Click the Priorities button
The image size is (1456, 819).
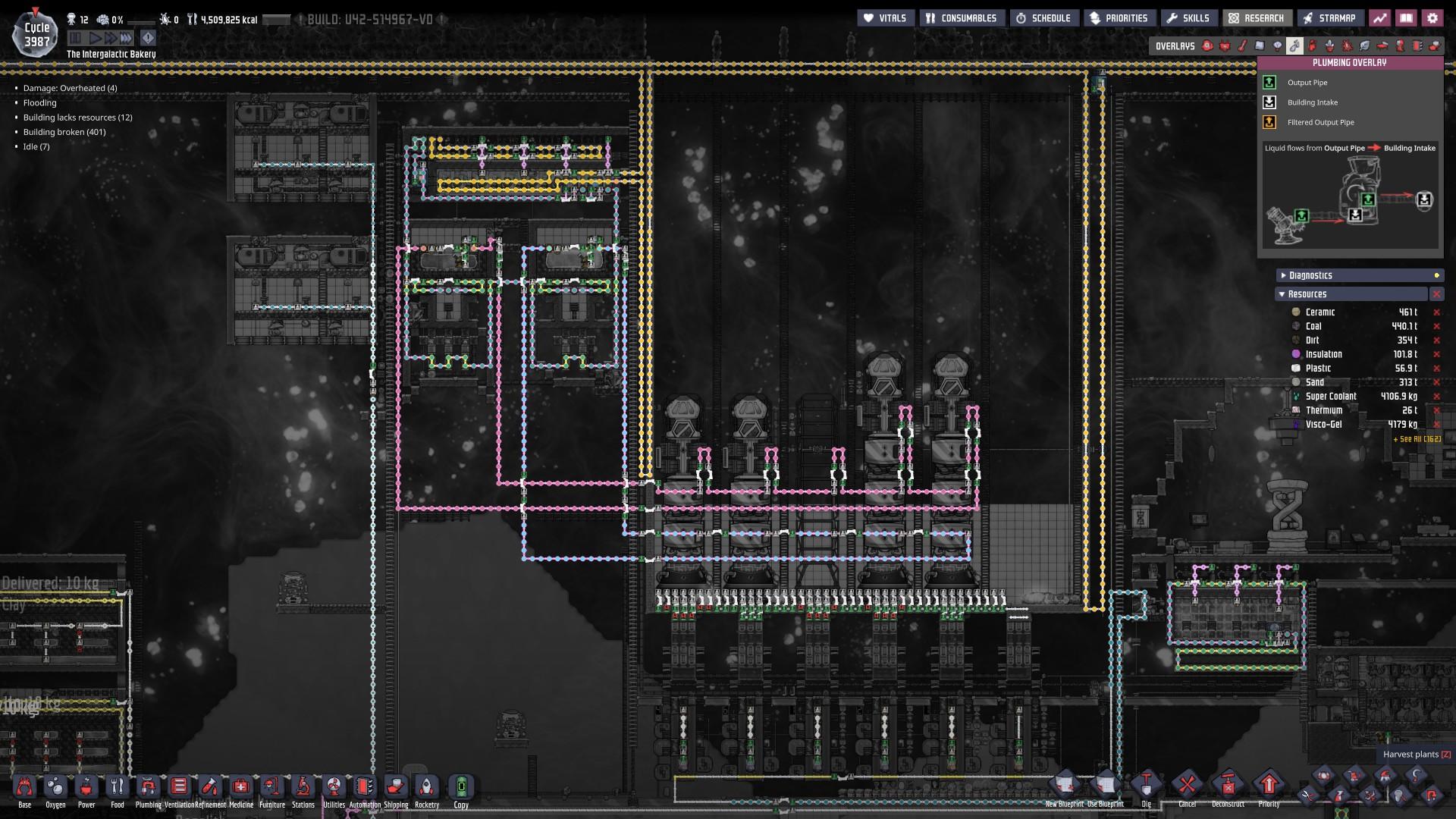(1118, 18)
